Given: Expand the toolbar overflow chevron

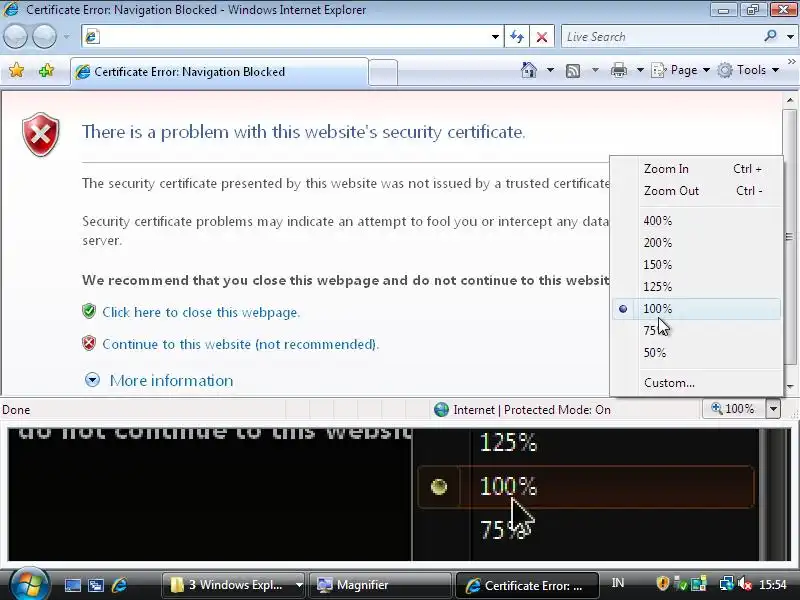Looking at the screenshot, I should (x=792, y=61).
